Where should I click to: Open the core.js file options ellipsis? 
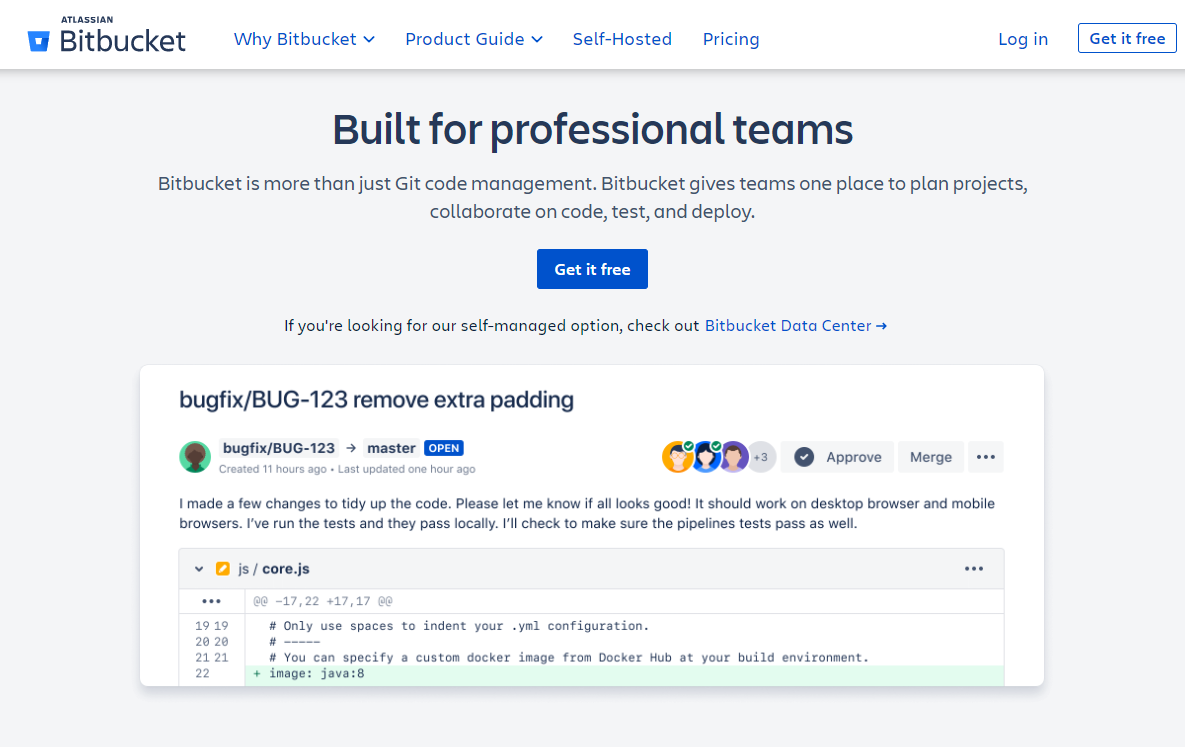(x=974, y=569)
